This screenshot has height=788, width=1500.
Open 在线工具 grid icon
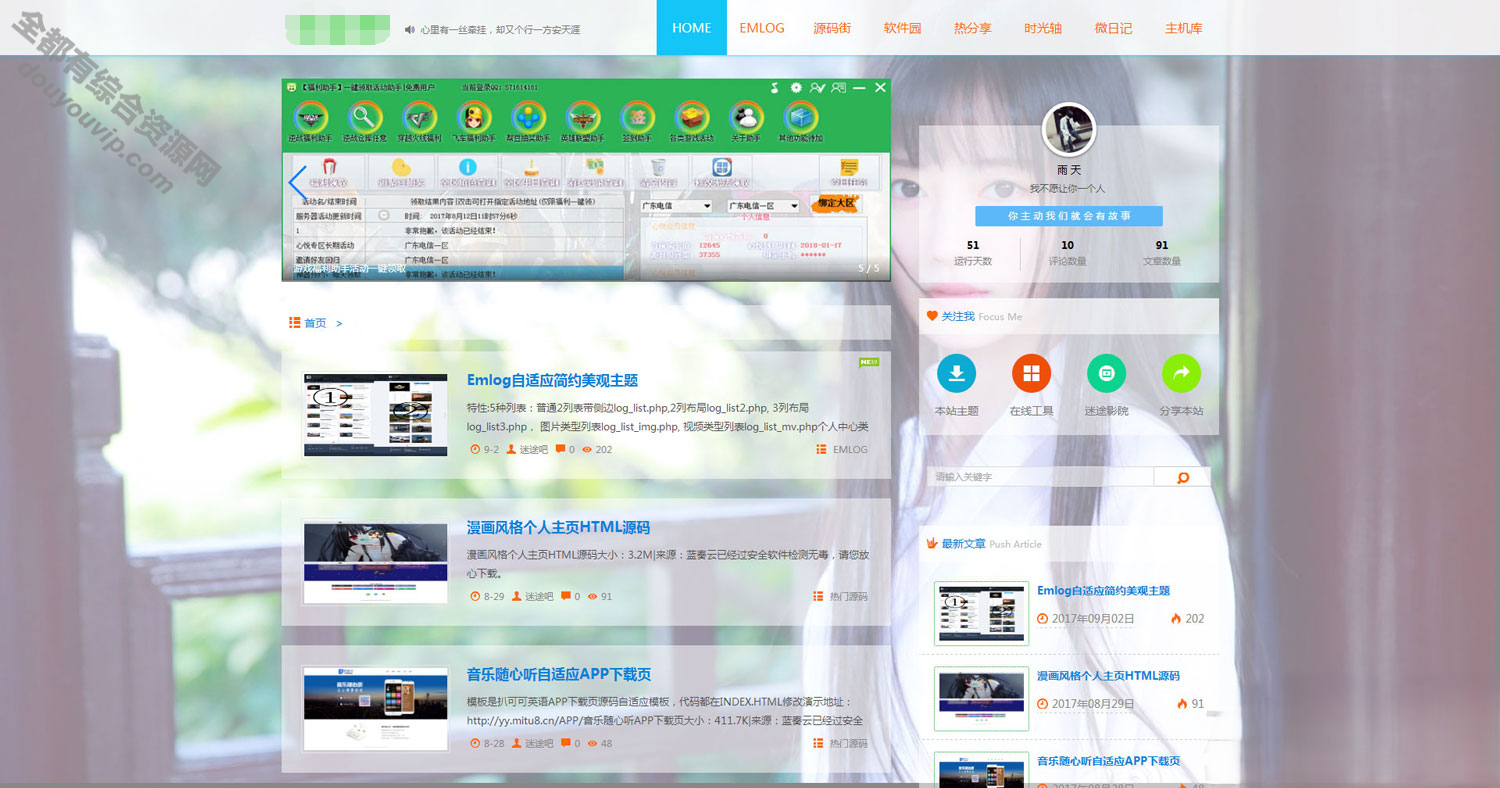[x=1031, y=373]
